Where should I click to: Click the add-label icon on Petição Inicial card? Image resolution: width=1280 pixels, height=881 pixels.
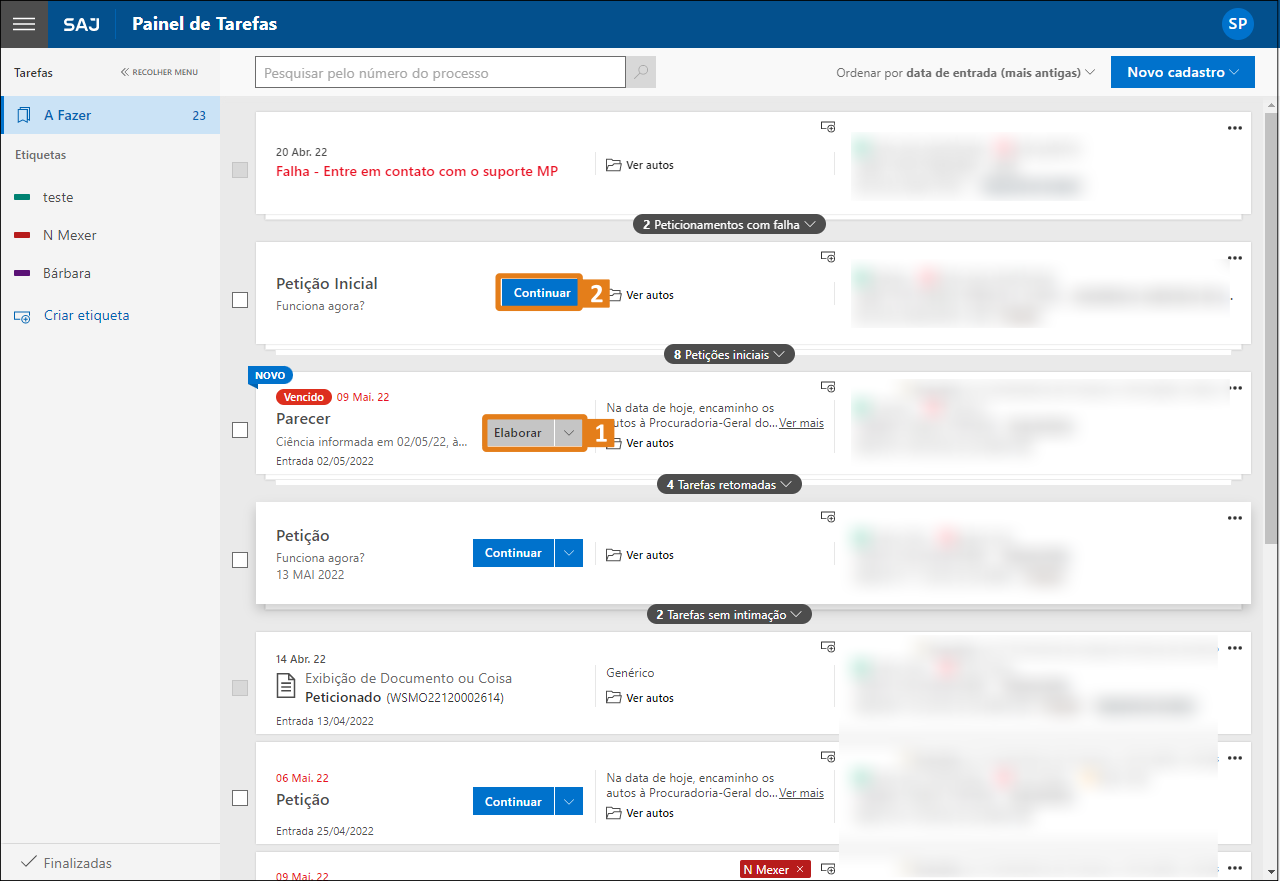click(x=828, y=257)
